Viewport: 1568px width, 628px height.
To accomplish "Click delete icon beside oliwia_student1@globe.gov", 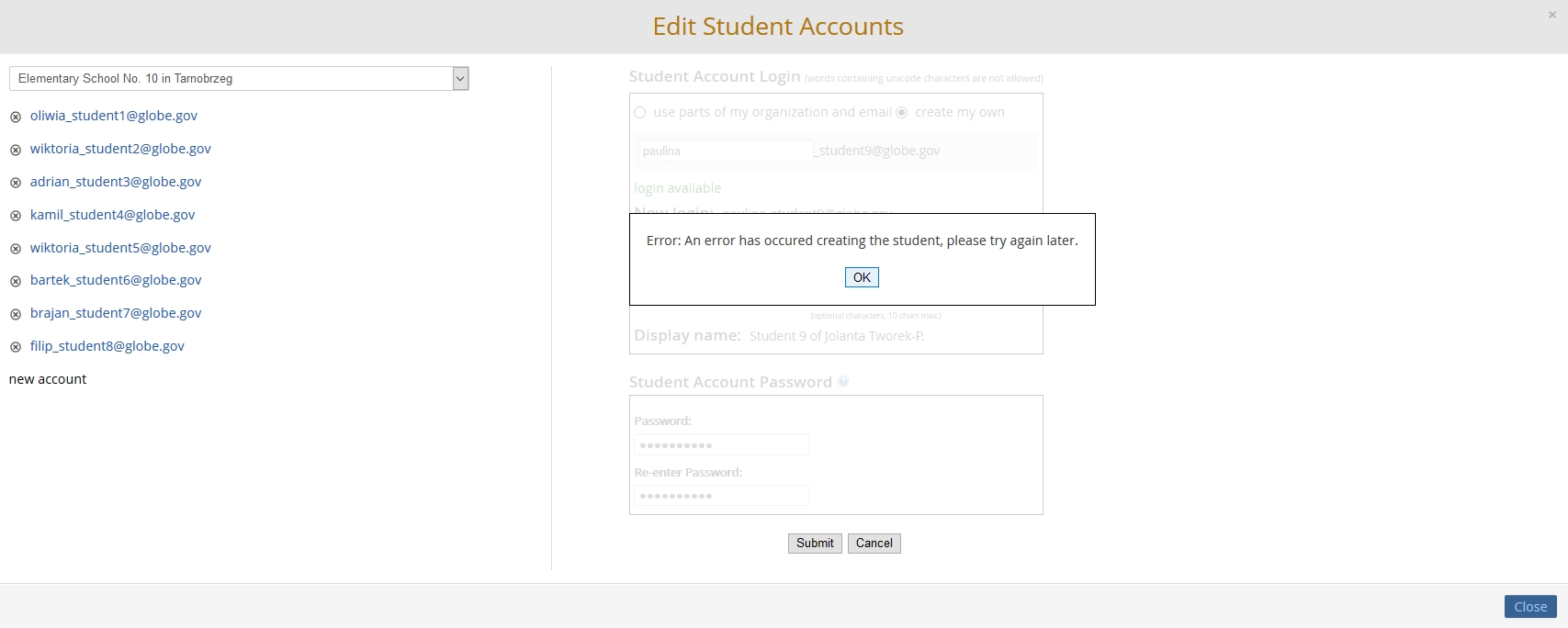I will coord(16,117).
